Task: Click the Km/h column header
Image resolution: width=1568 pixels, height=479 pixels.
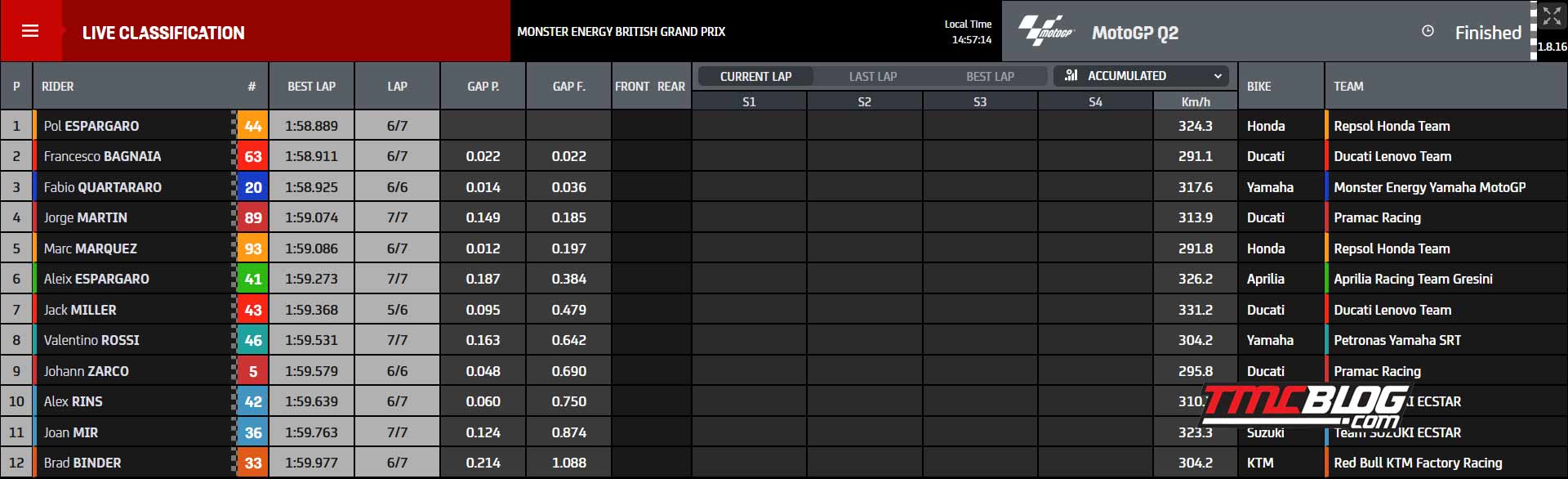Action: click(x=1196, y=101)
